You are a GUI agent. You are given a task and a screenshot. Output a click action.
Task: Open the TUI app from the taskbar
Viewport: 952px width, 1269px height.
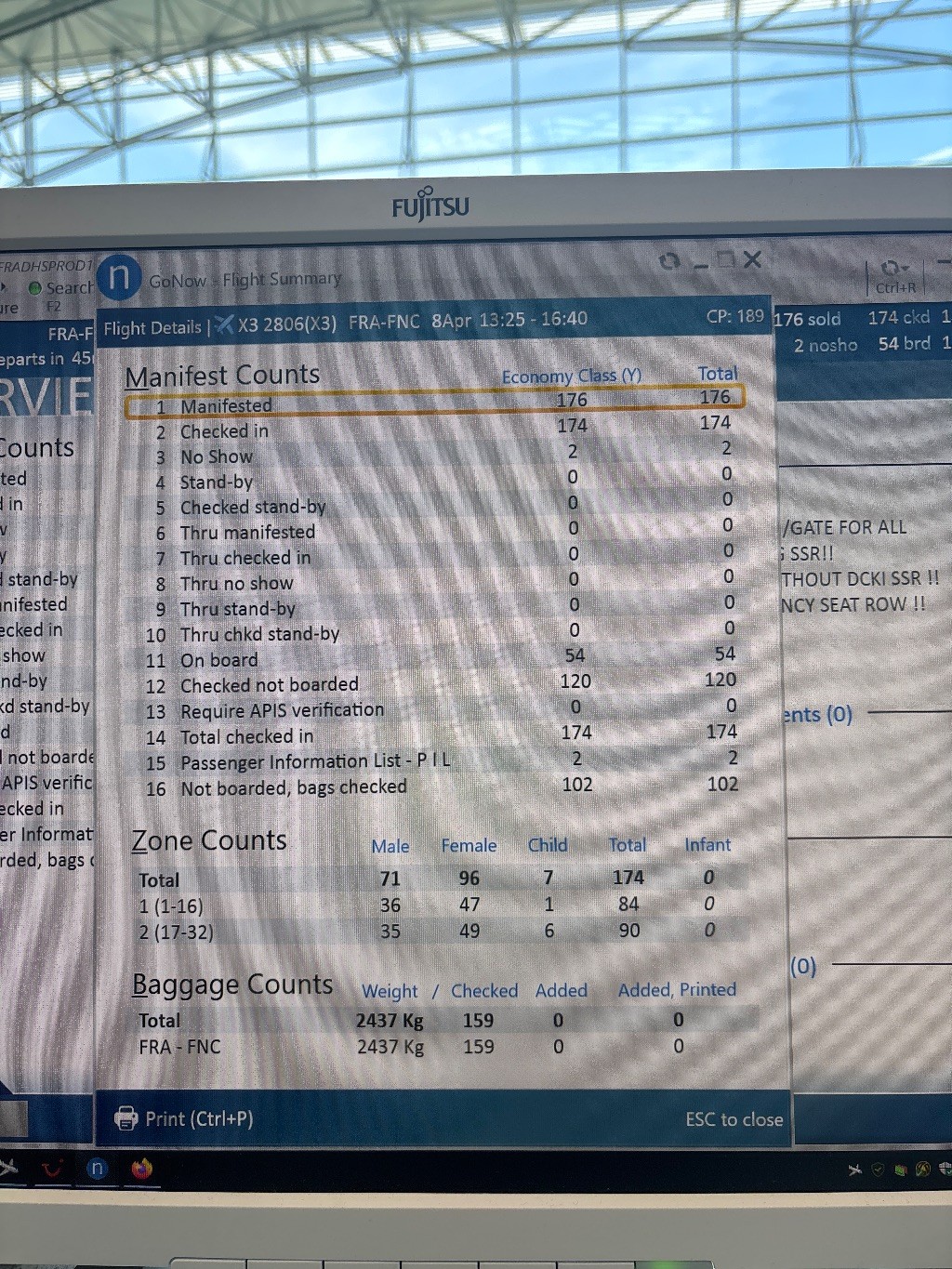coord(51,1169)
